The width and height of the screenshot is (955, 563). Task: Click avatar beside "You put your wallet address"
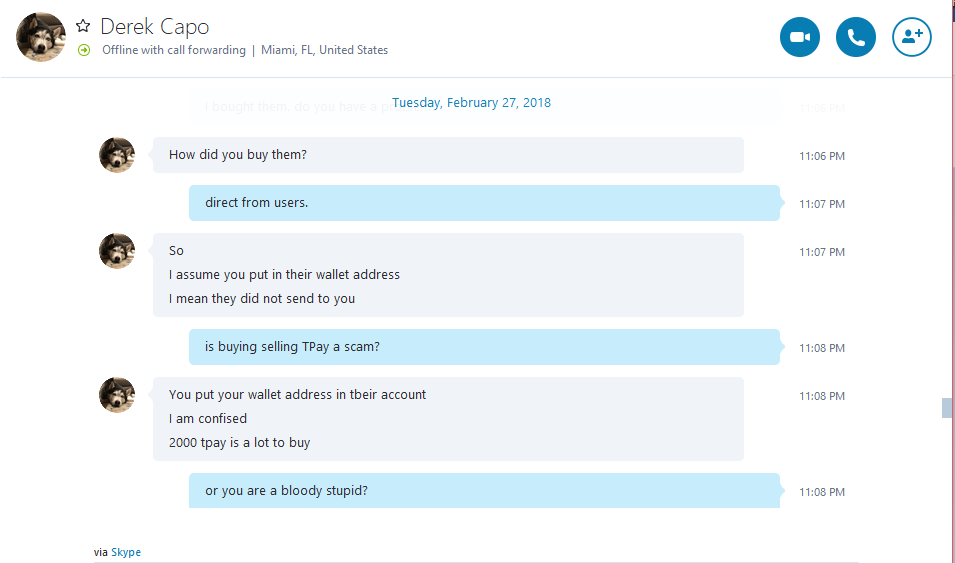117,395
